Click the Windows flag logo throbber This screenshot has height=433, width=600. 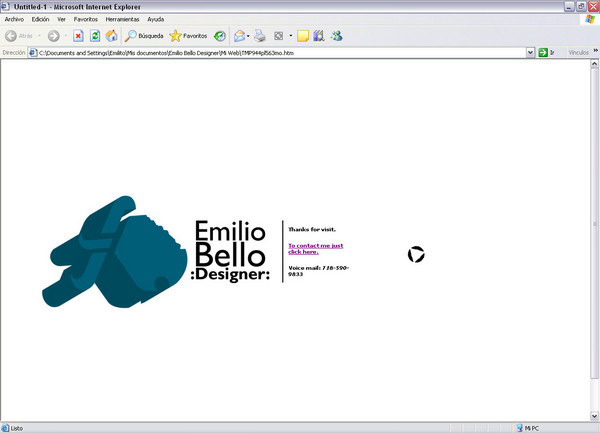click(x=590, y=19)
